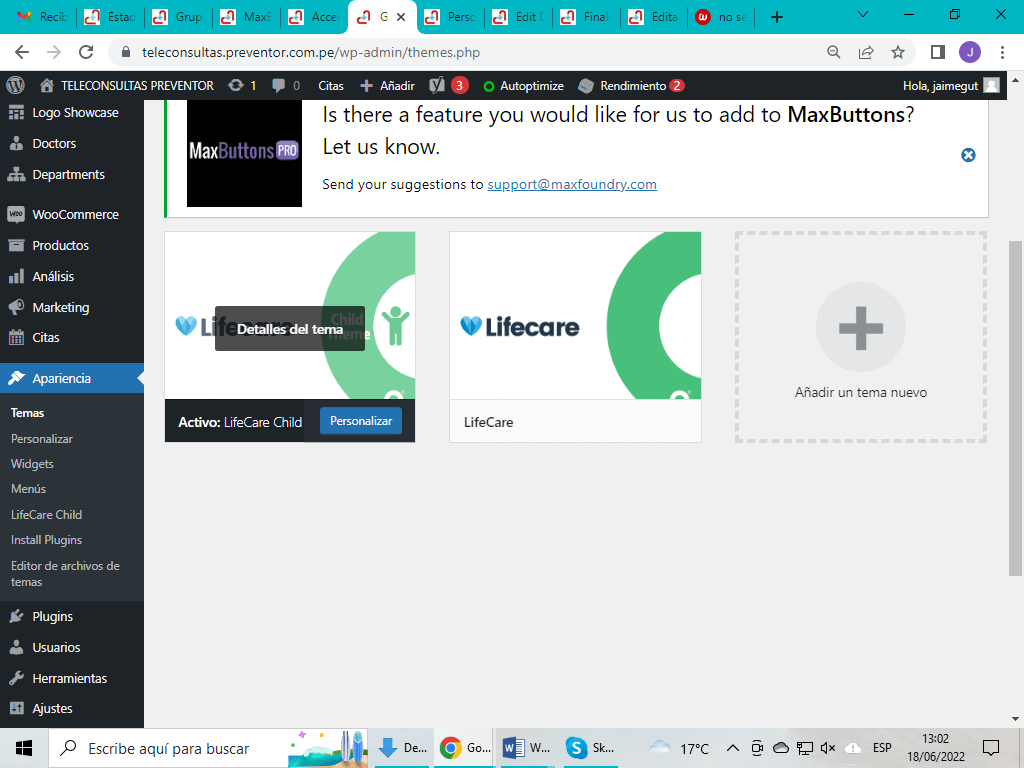This screenshot has width=1024, height=768.
Task: Visit TELECONSULTAS PREVENTOR site home
Action: click(127, 86)
